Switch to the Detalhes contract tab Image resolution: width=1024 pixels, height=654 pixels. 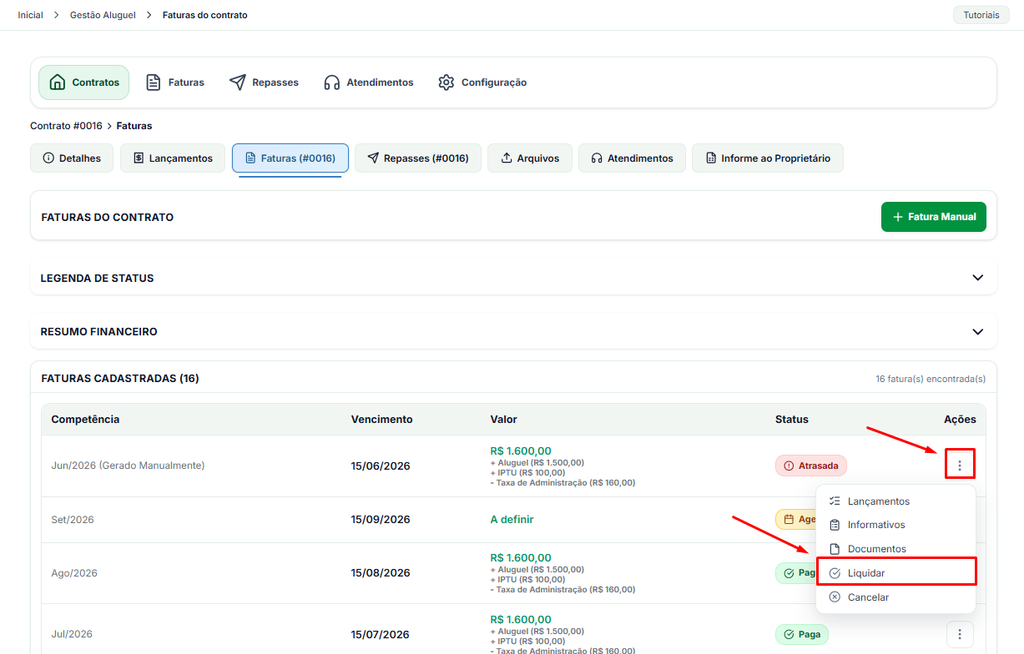click(72, 158)
